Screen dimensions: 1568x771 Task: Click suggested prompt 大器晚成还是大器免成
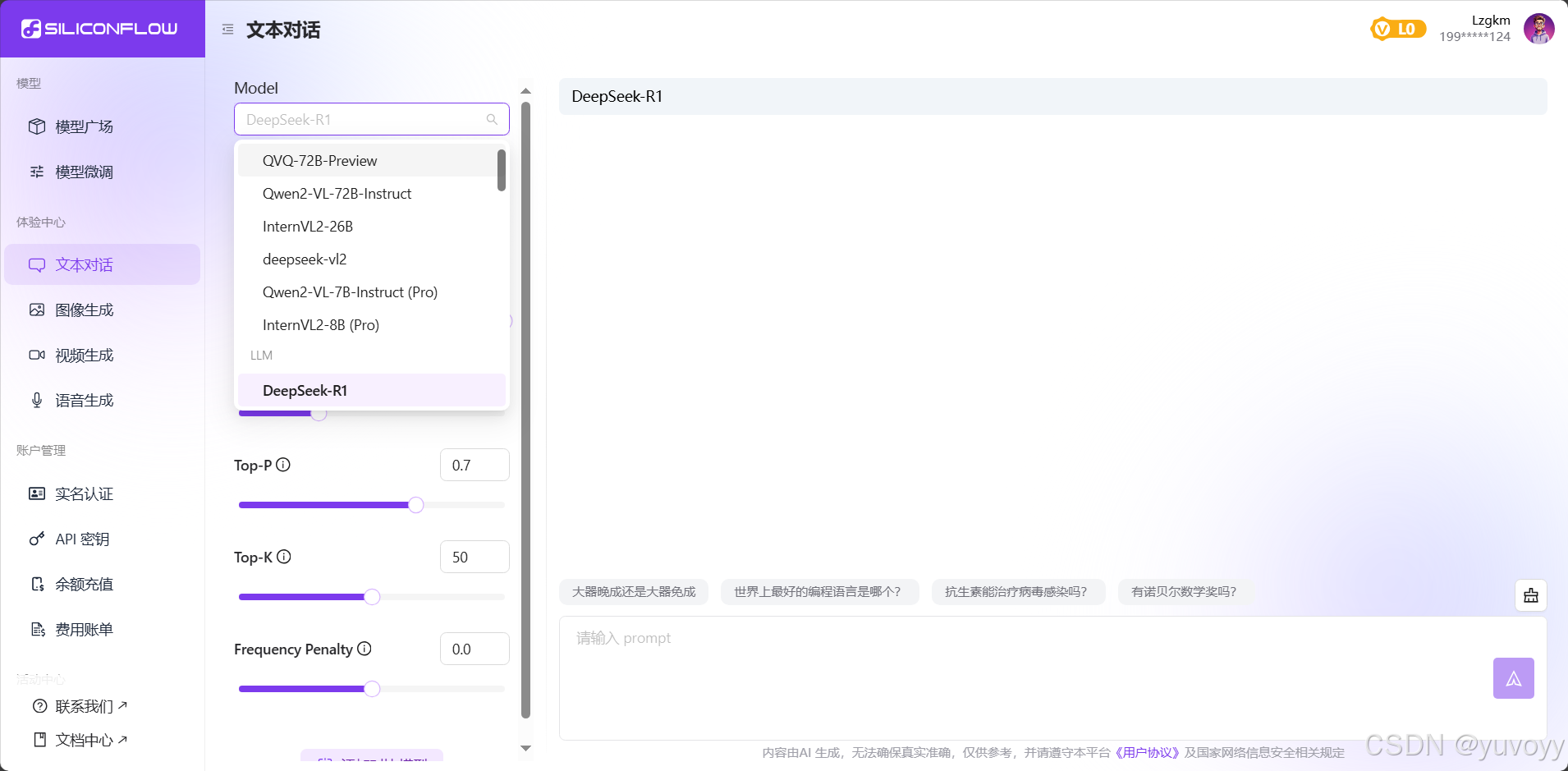click(x=634, y=591)
